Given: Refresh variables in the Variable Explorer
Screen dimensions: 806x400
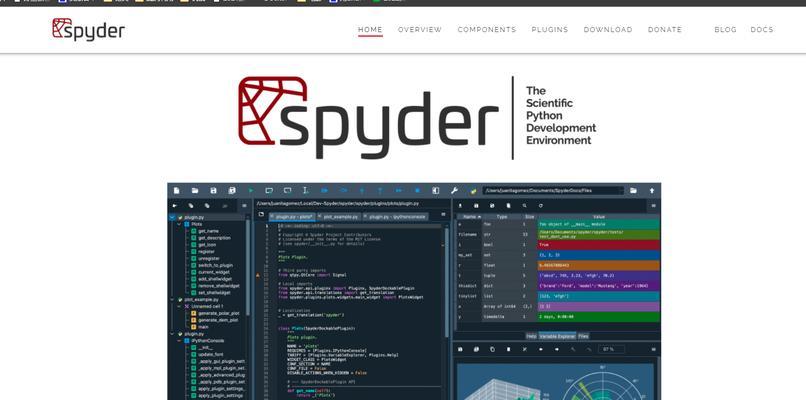Looking at the screenshot, I should tap(541, 206).
